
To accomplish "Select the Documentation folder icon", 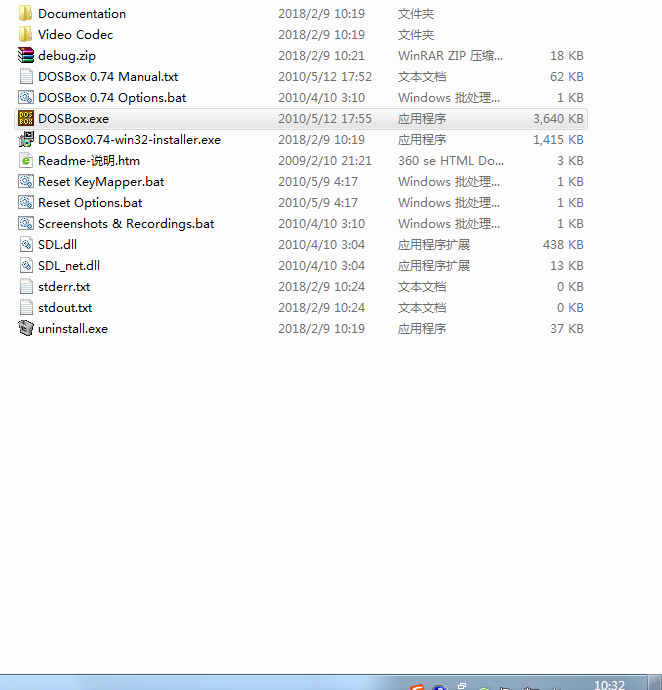I will coord(26,13).
